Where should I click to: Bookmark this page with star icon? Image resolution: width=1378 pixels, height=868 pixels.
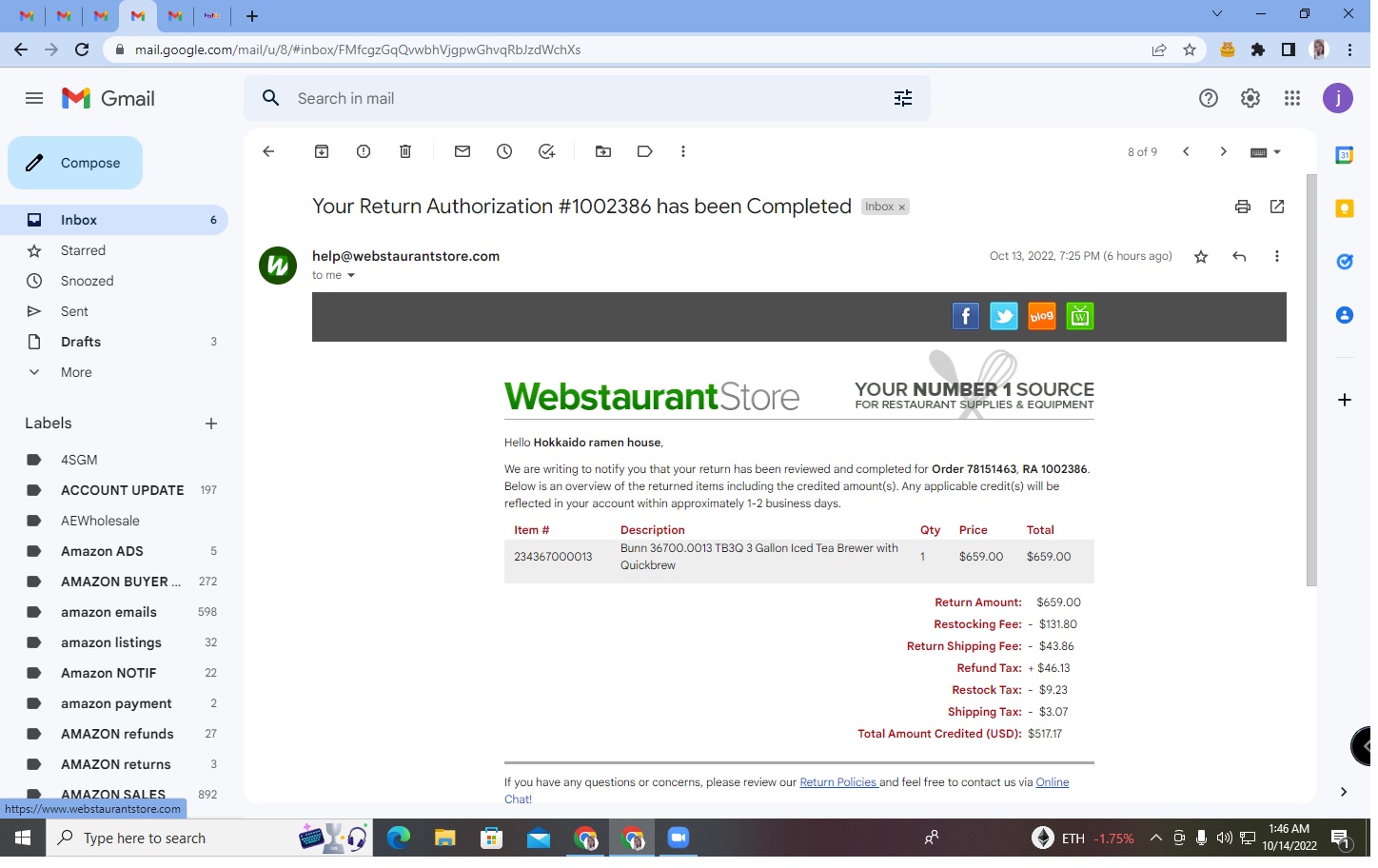coord(1190,49)
